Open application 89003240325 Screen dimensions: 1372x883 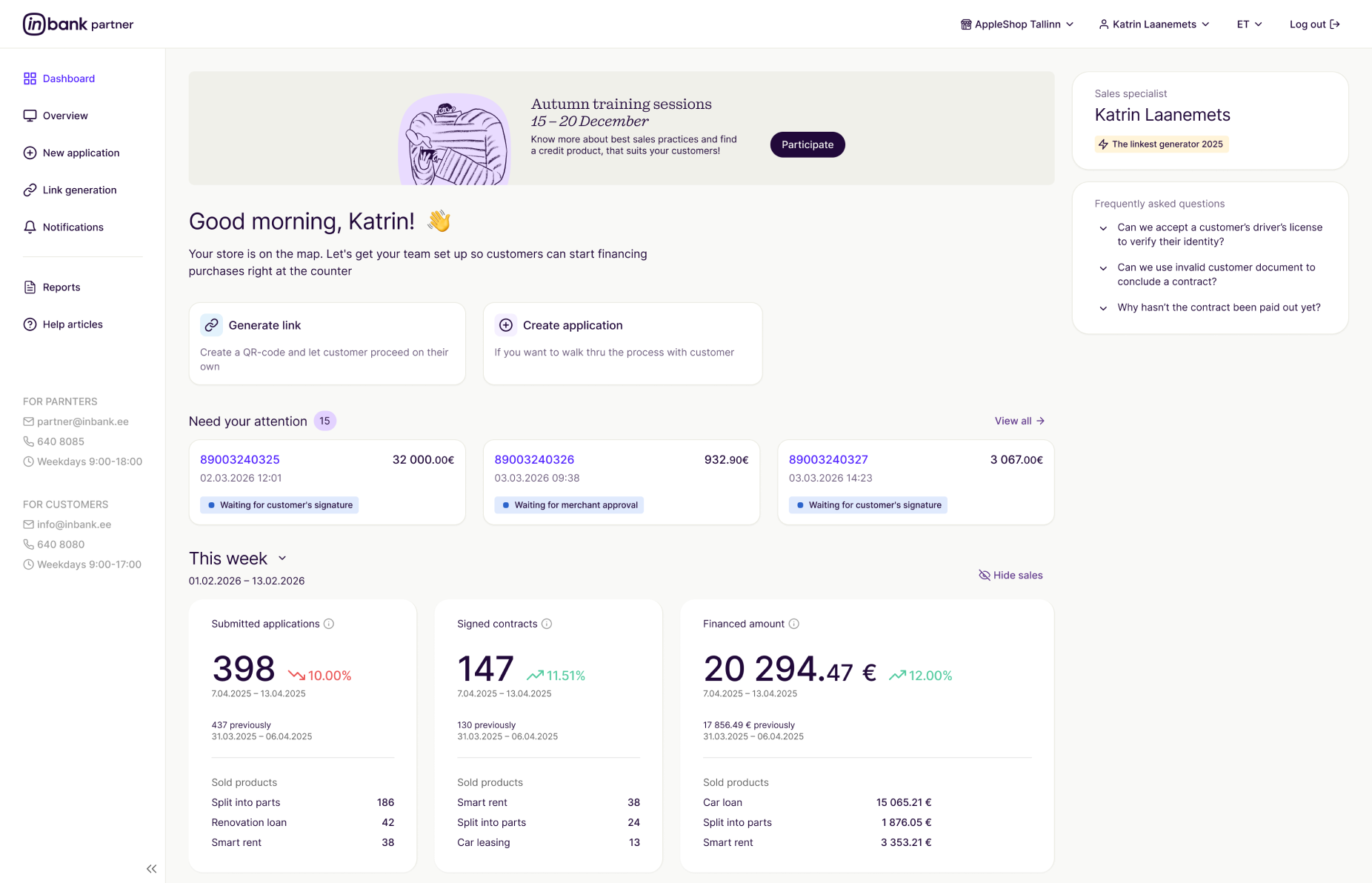240,459
